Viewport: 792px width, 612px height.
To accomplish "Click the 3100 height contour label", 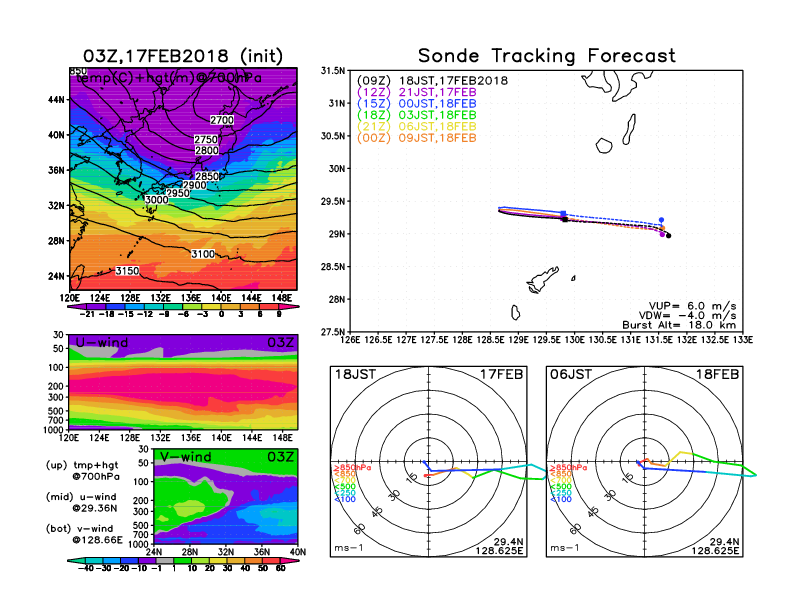I will (x=203, y=254).
